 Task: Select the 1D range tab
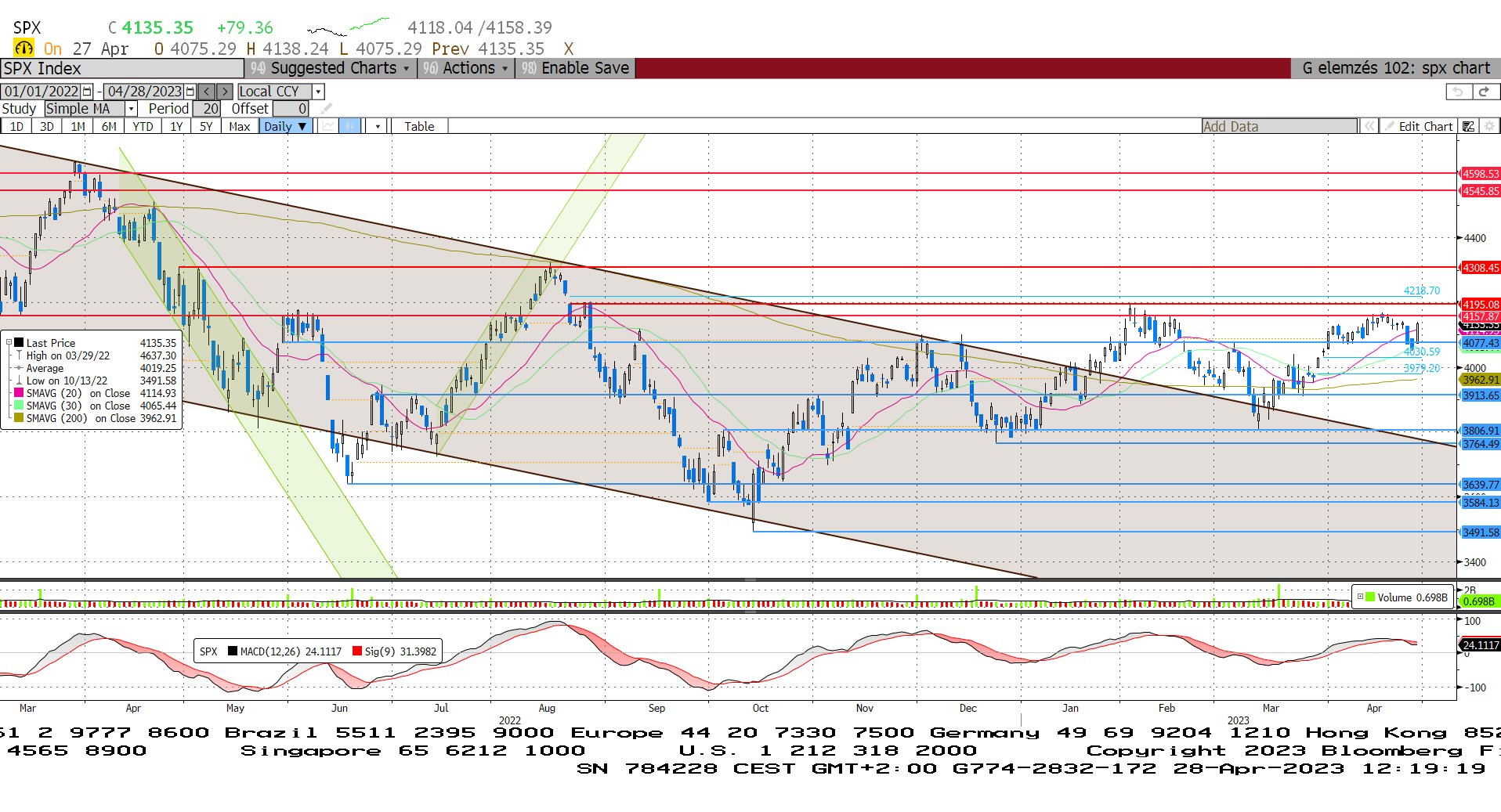point(16,126)
